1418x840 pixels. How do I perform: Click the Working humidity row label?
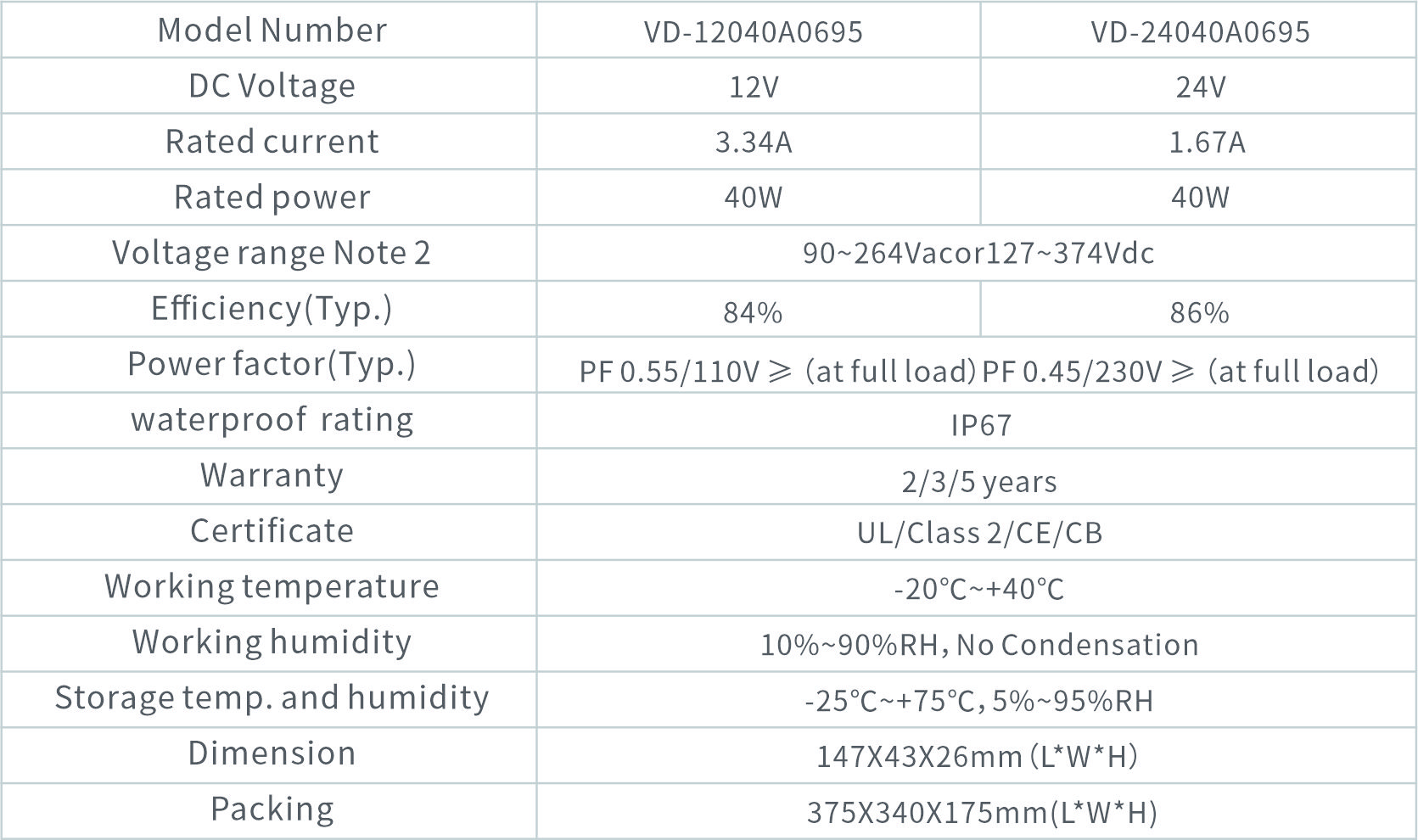272,642
